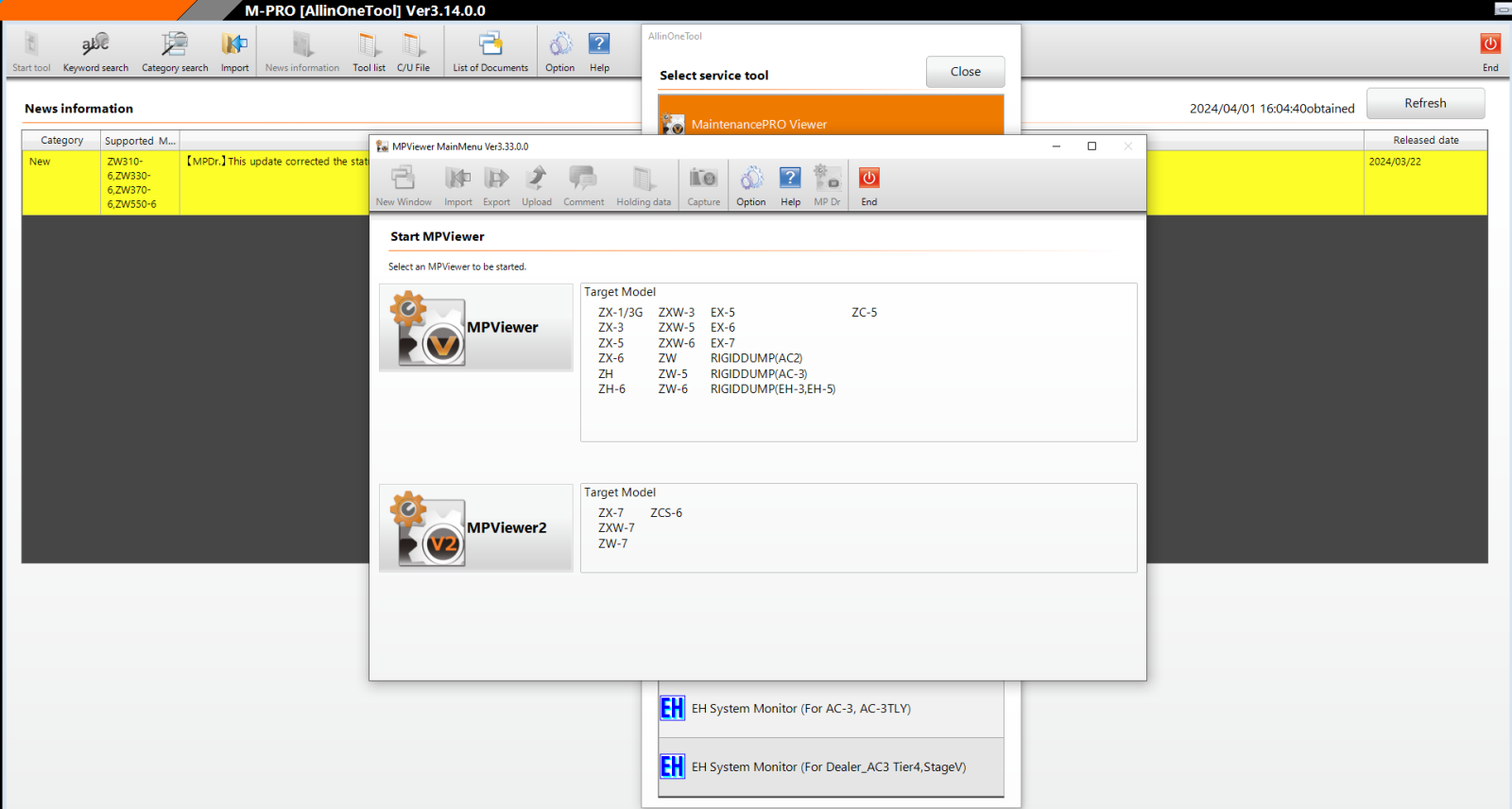Image resolution: width=1512 pixels, height=809 pixels.
Task: Minimize the MPViewer MainMenu window
Action: [x=1057, y=146]
